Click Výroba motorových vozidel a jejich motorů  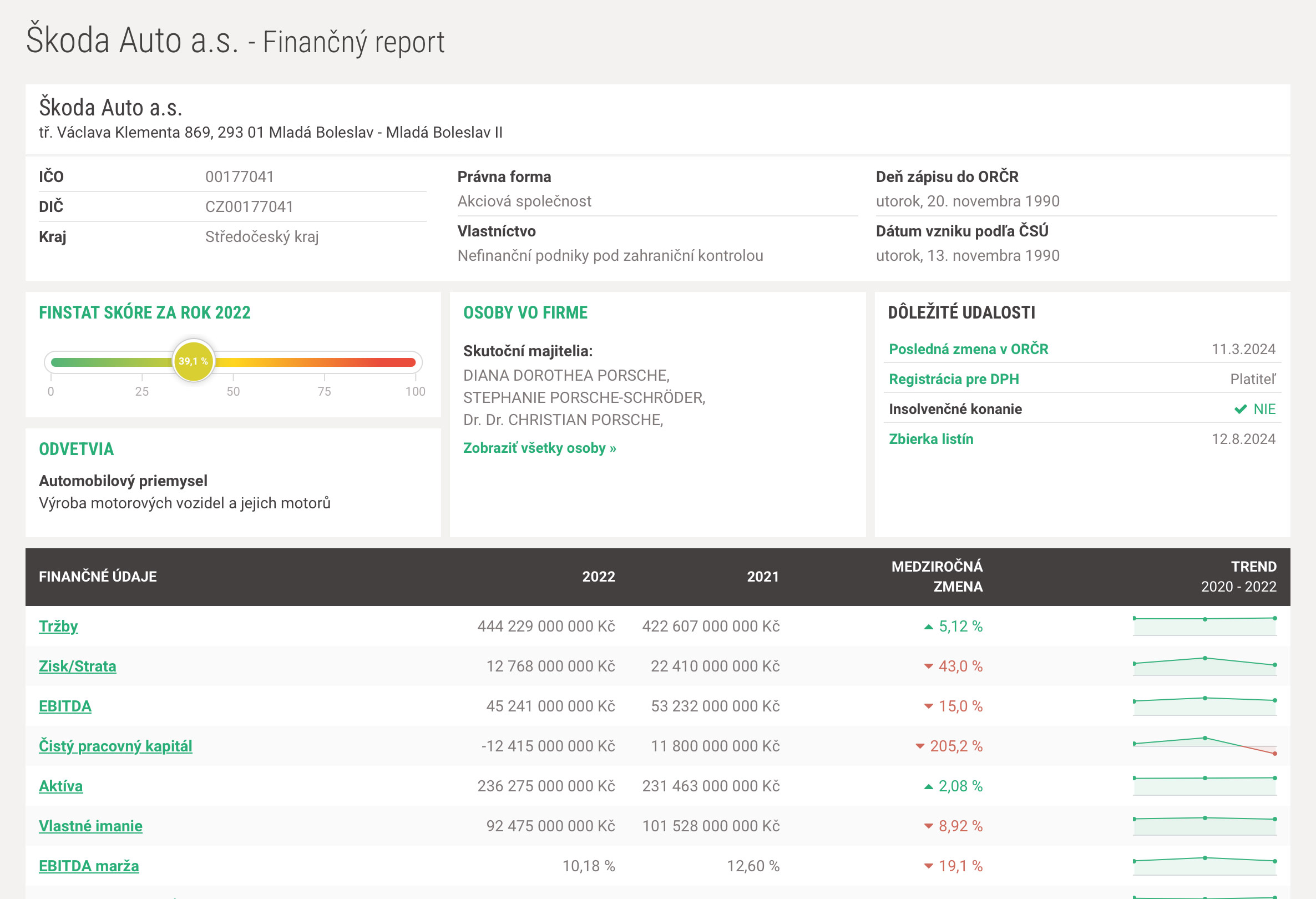point(185,503)
